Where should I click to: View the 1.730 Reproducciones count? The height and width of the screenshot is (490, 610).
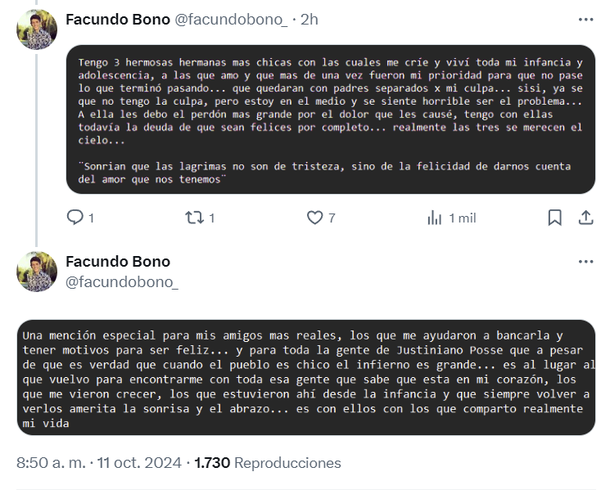pos(267,463)
